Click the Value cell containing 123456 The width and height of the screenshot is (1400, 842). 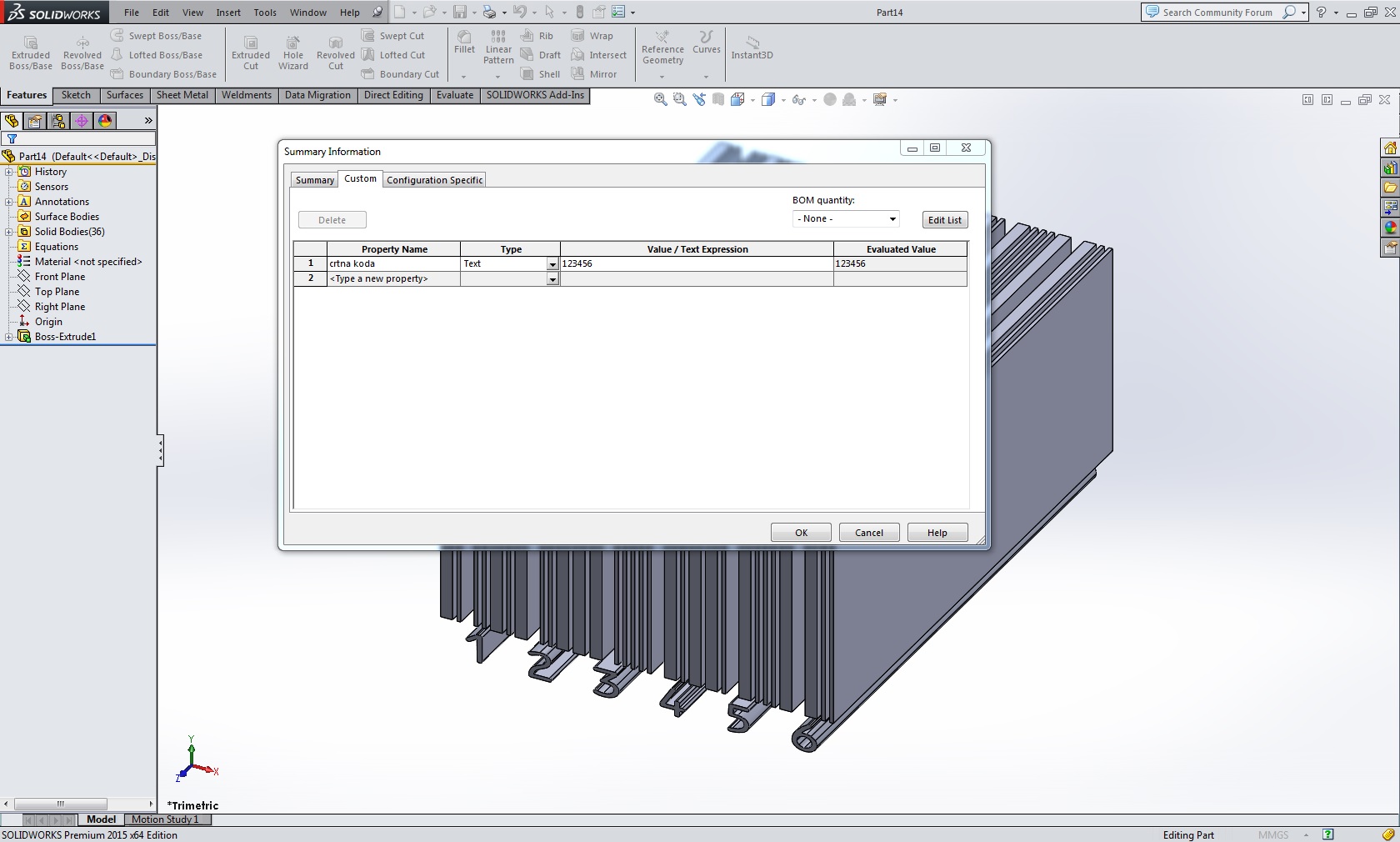pos(696,263)
